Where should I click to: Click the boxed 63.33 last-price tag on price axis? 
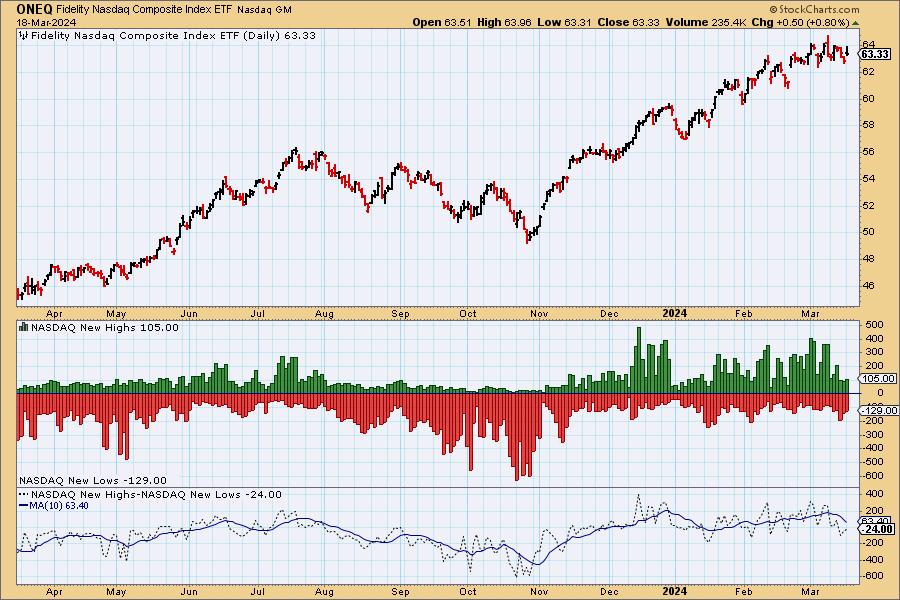pos(876,54)
